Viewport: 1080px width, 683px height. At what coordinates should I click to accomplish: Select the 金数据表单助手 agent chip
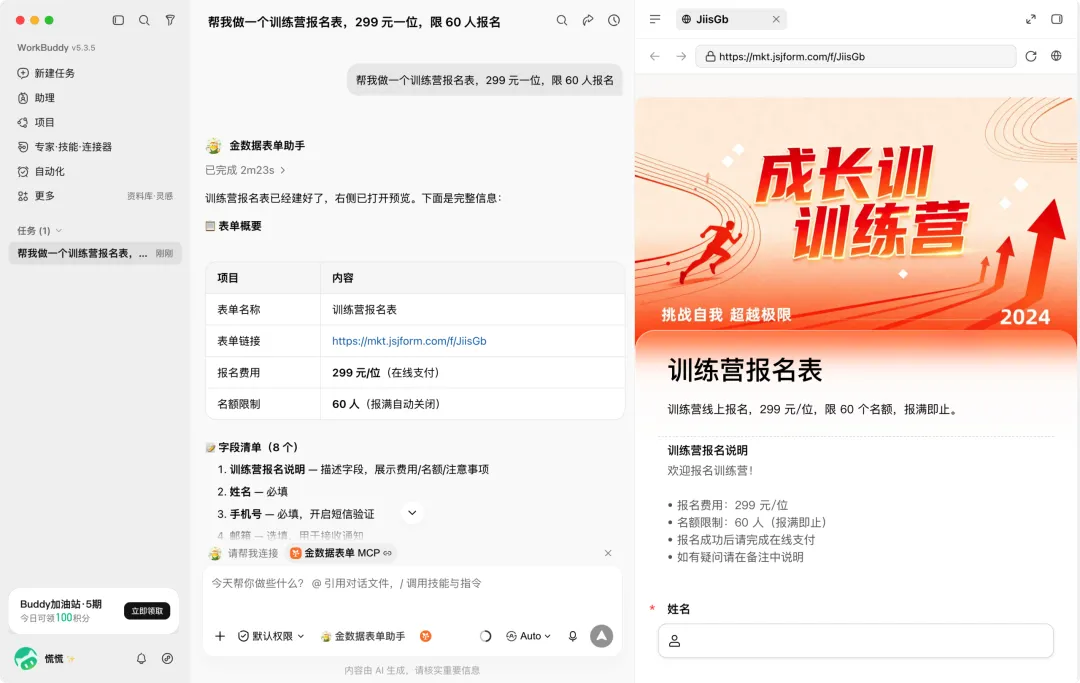pos(363,636)
